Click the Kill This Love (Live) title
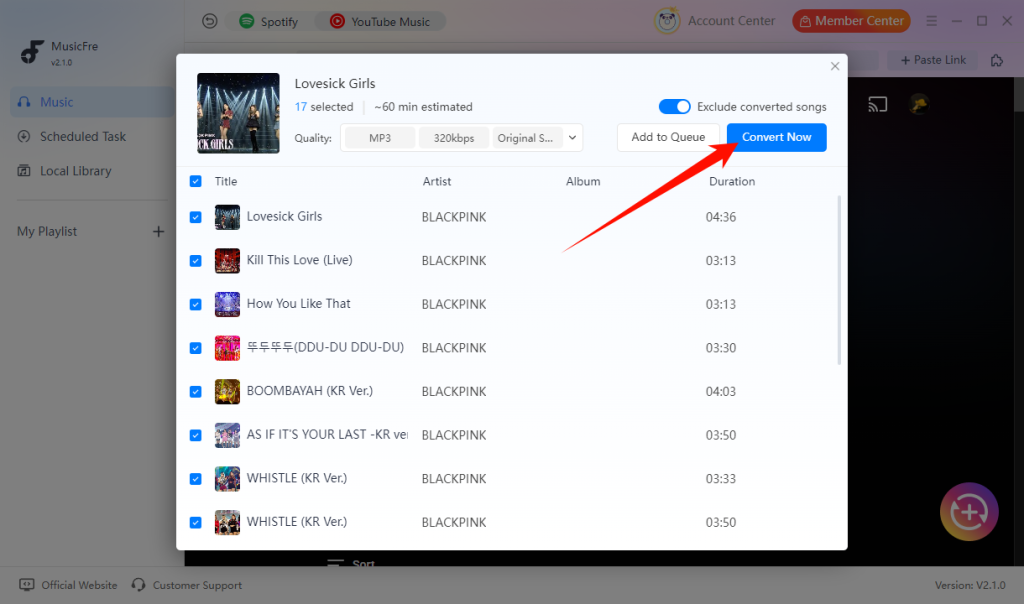Image resolution: width=1024 pixels, height=604 pixels. [x=300, y=260]
